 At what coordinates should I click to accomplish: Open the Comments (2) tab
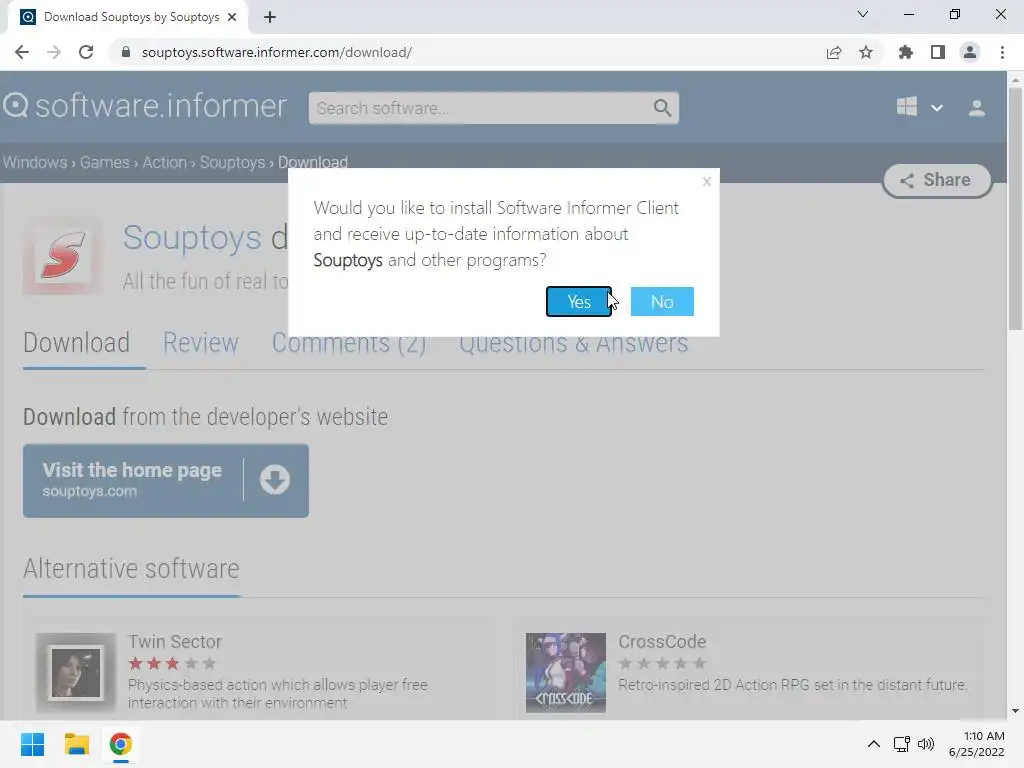coord(349,344)
